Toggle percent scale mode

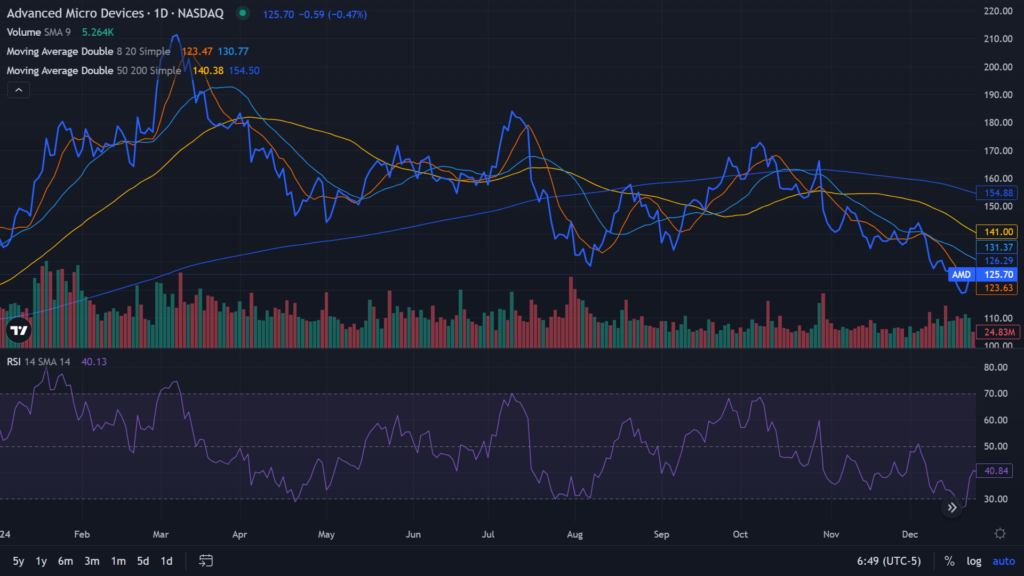[x=948, y=561]
